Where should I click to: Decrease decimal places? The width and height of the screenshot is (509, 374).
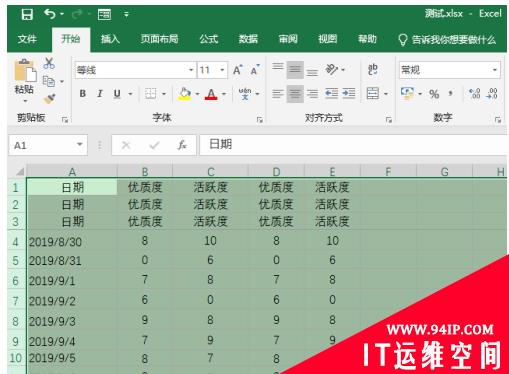click(x=492, y=94)
